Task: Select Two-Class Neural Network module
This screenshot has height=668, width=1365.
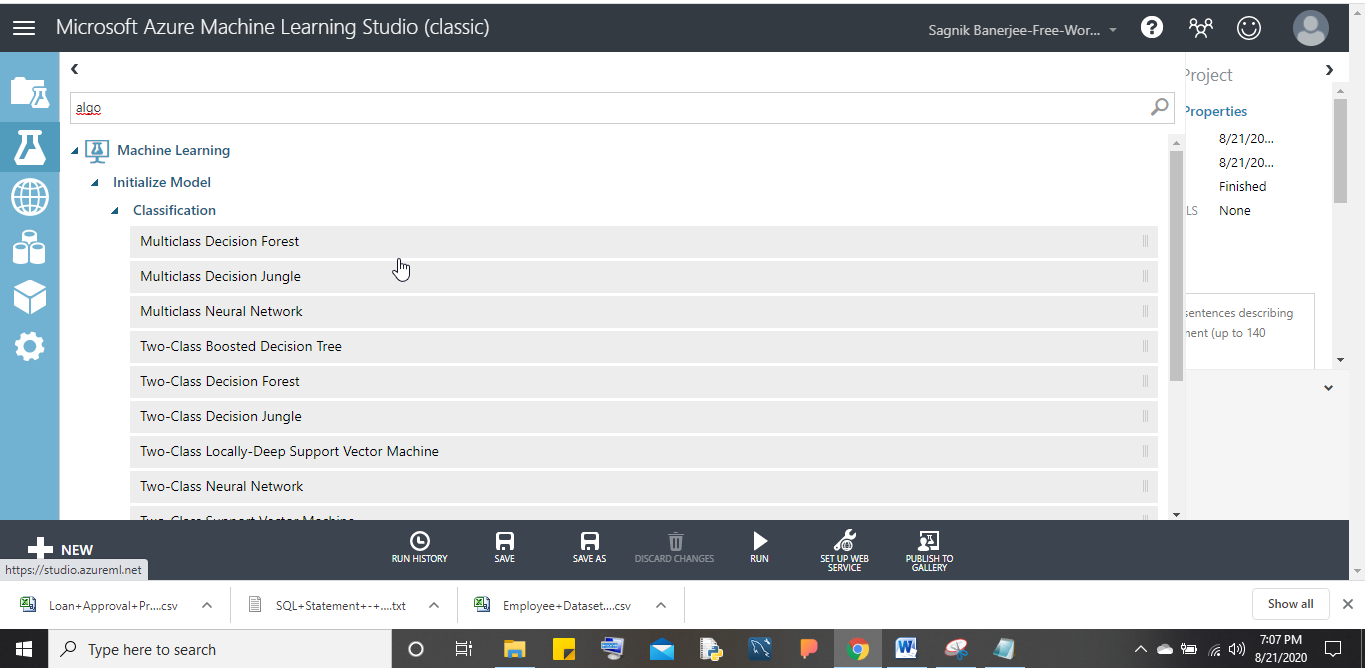Action: click(644, 486)
